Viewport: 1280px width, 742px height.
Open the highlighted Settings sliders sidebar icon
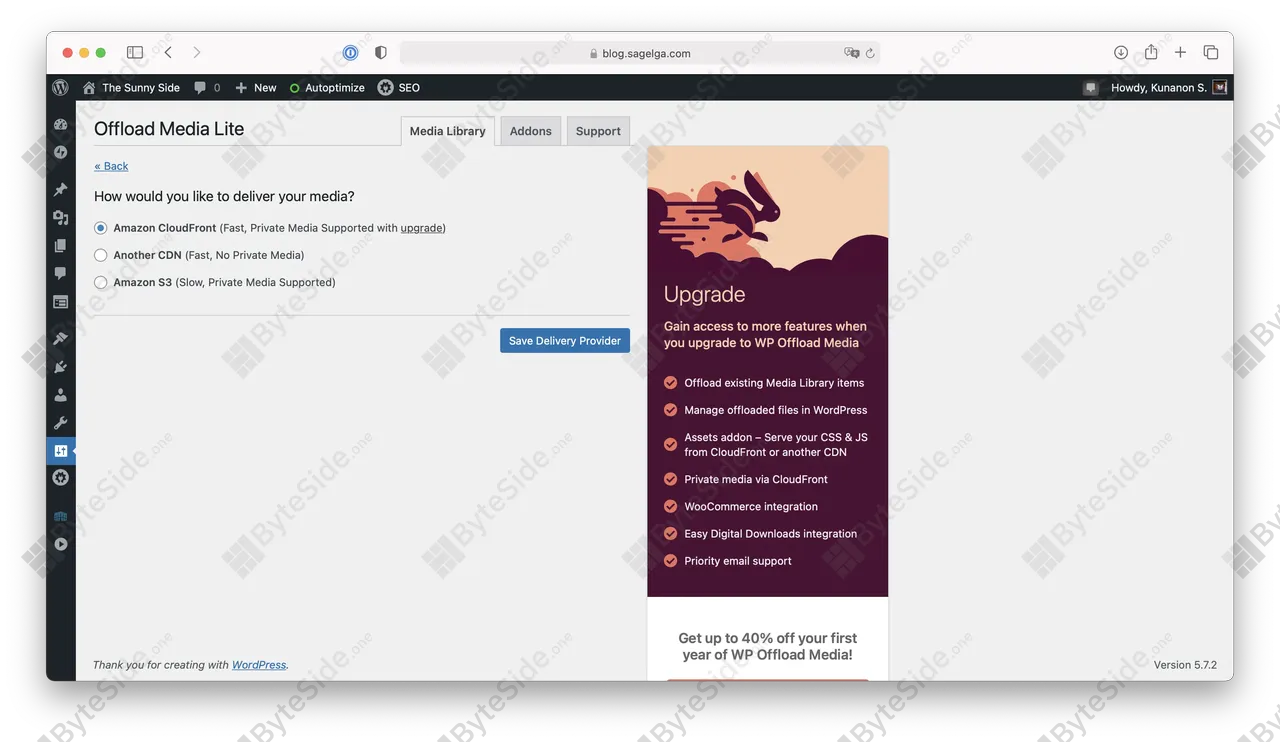coord(60,451)
